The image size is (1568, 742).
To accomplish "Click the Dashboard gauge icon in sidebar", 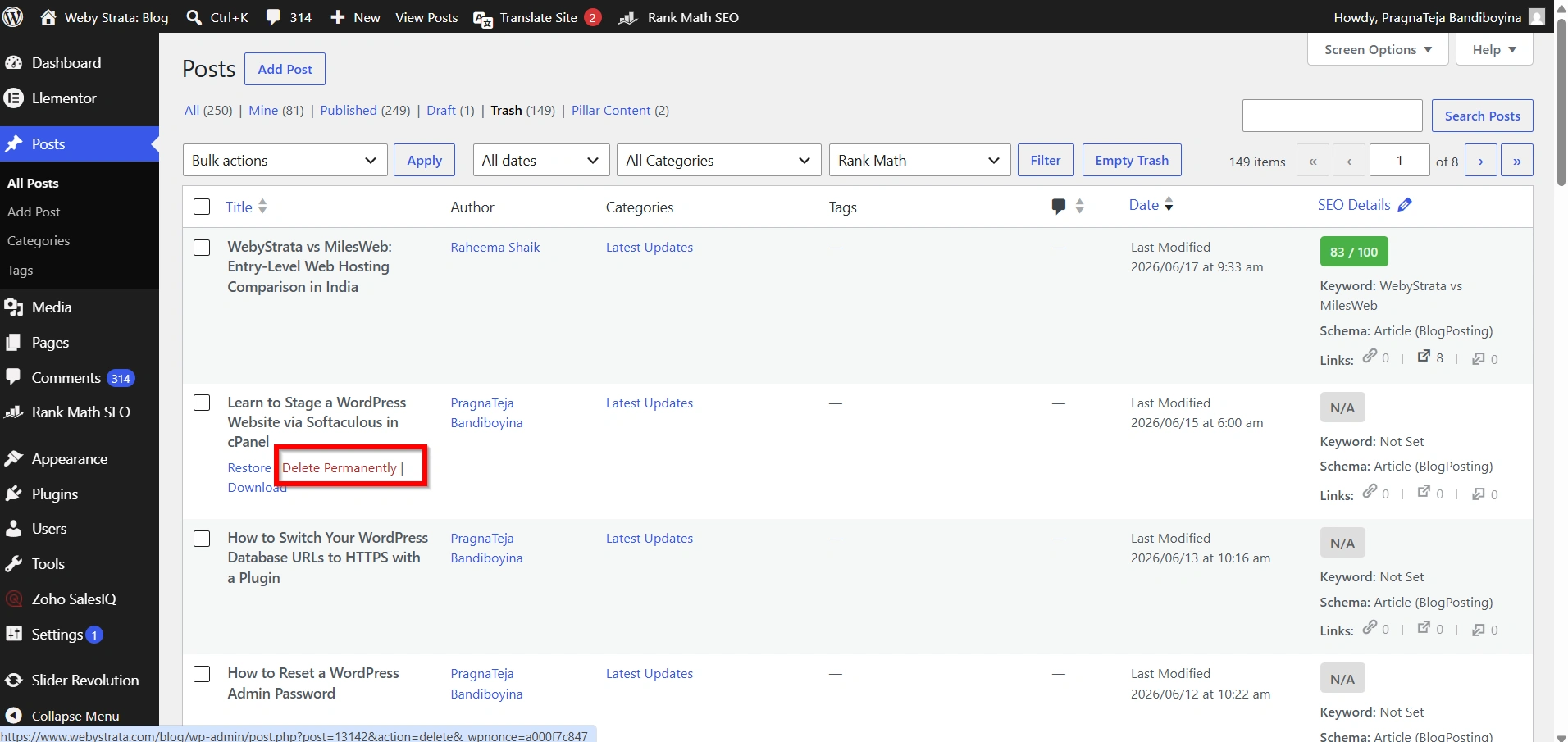I will tap(14, 63).
